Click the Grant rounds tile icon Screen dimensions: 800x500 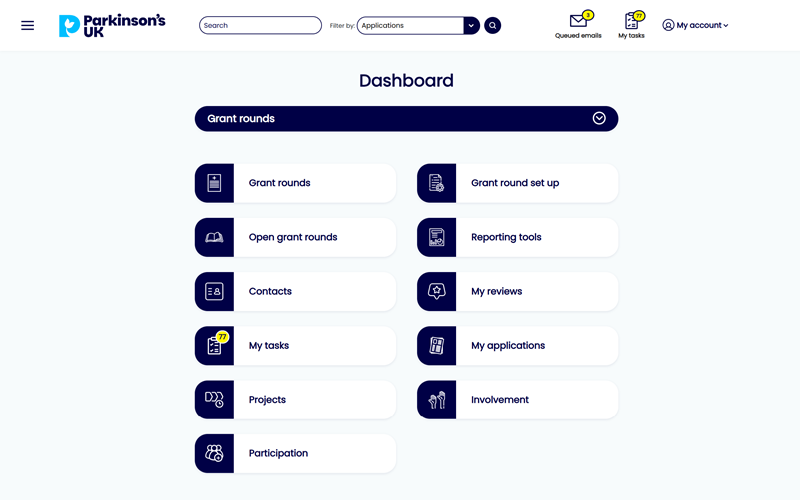pyautogui.click(x=214, y=183)
